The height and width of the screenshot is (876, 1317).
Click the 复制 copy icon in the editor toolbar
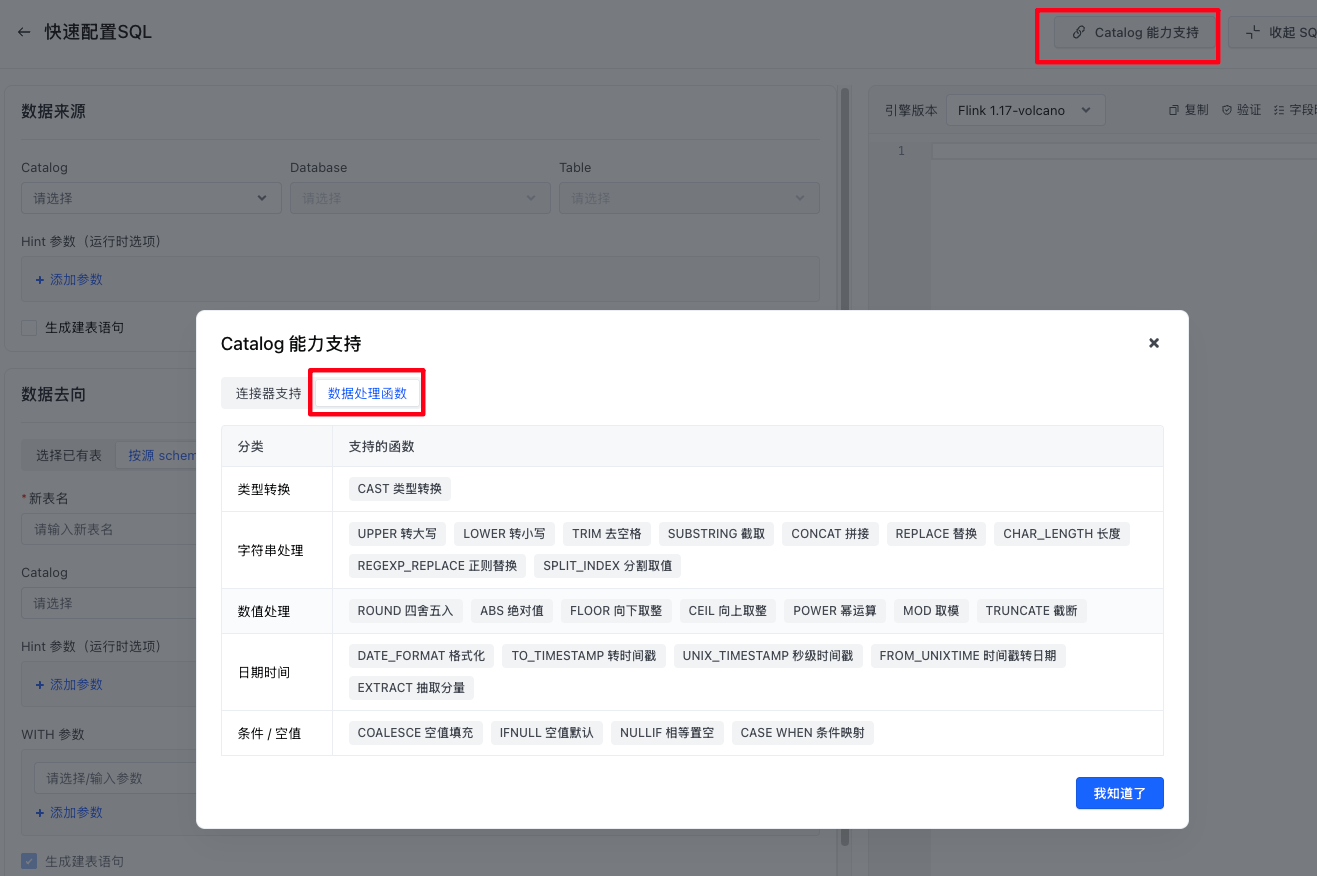tap(1175, 110)
